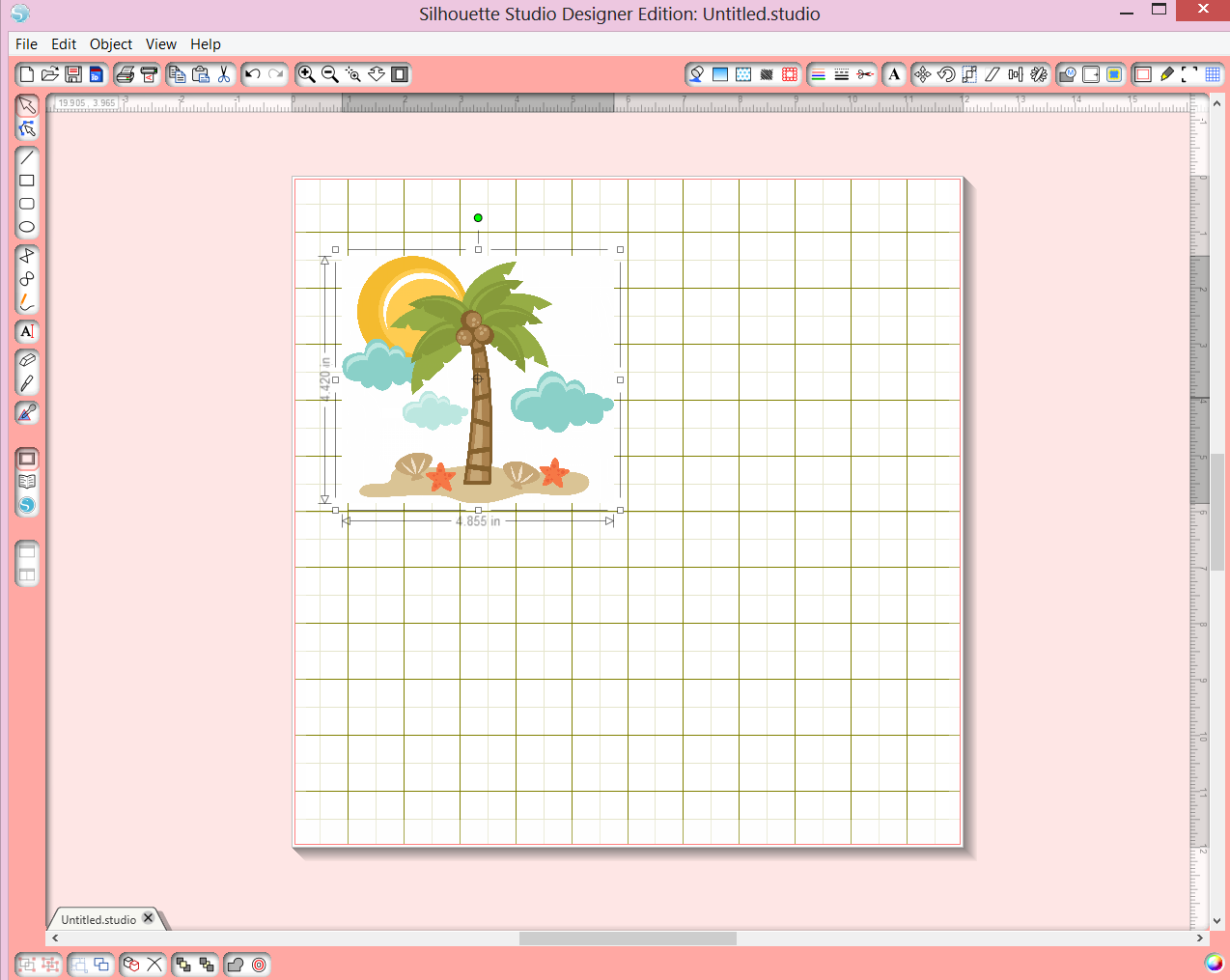Open the color wheel picker

(x=1213, y=963)
